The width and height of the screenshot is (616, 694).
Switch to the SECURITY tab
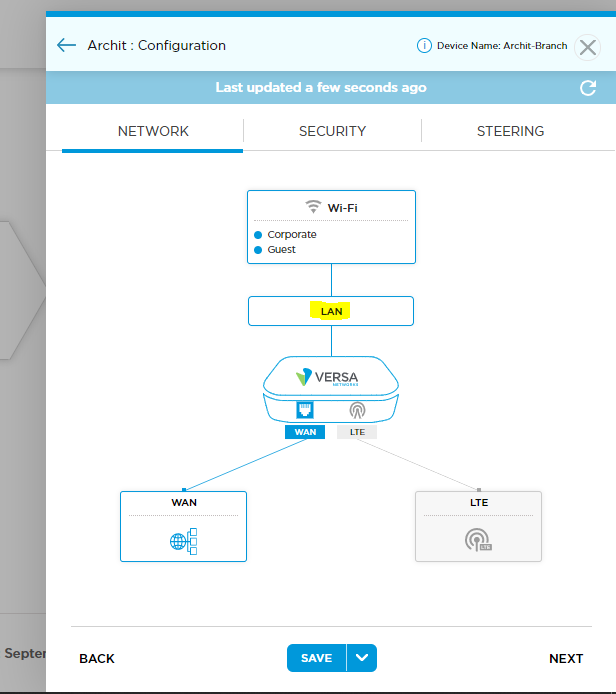tap(332, 131)
